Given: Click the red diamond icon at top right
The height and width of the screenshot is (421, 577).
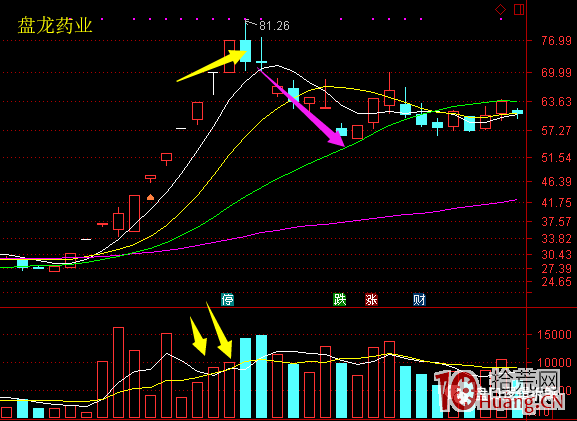Looking at the screenshot, I should tap(500, 9).
